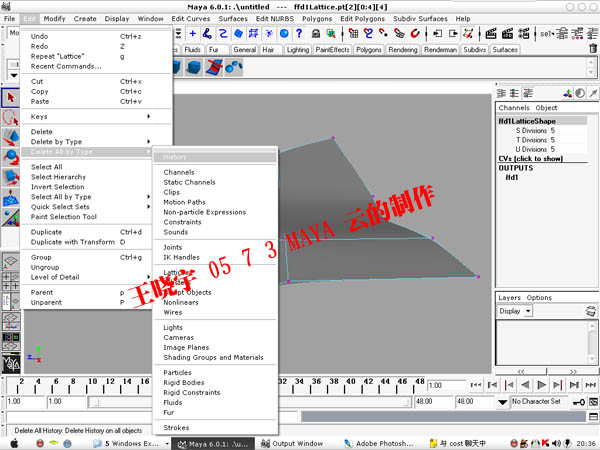Click the Apple logo in the taskbar
The width and height of the screenshot is (600, 450).
pyautogui.click(x=14, y=443)
